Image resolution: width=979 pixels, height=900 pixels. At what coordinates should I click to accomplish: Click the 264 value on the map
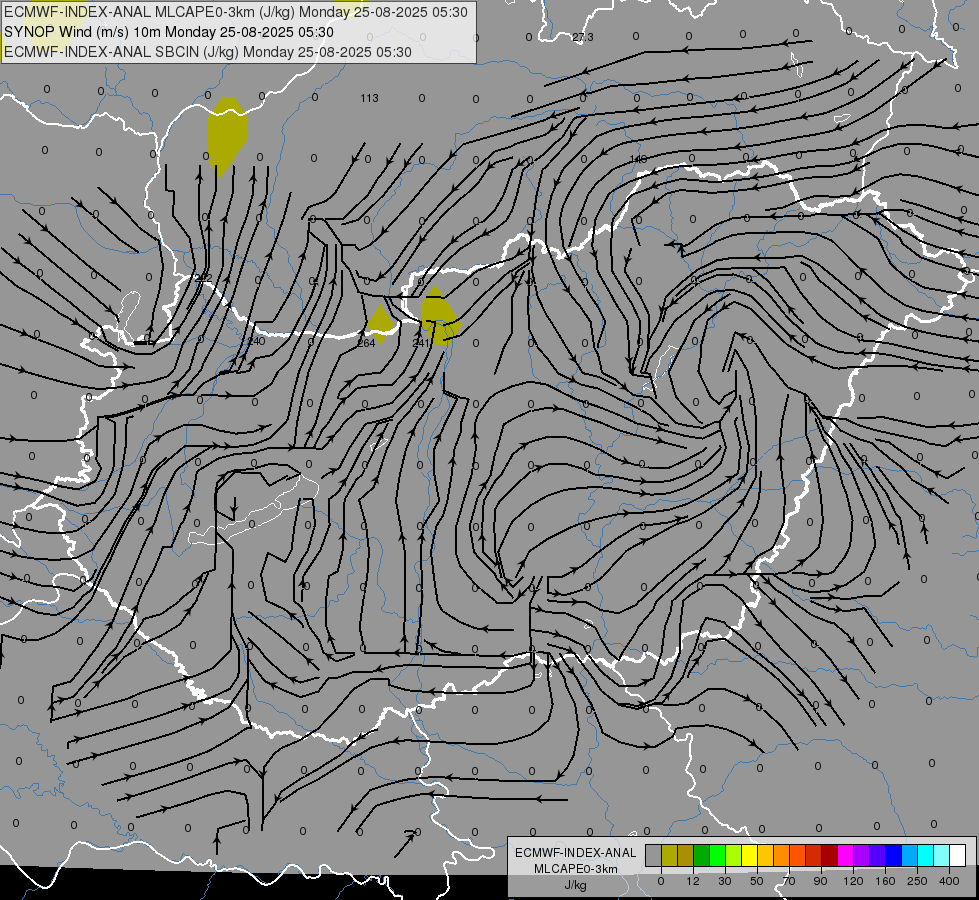pos(366,343)
